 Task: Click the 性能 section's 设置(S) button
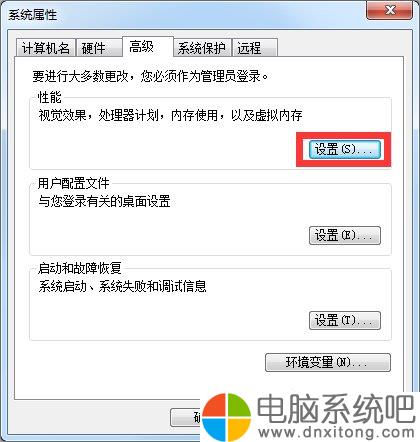[x=344, y=149]
